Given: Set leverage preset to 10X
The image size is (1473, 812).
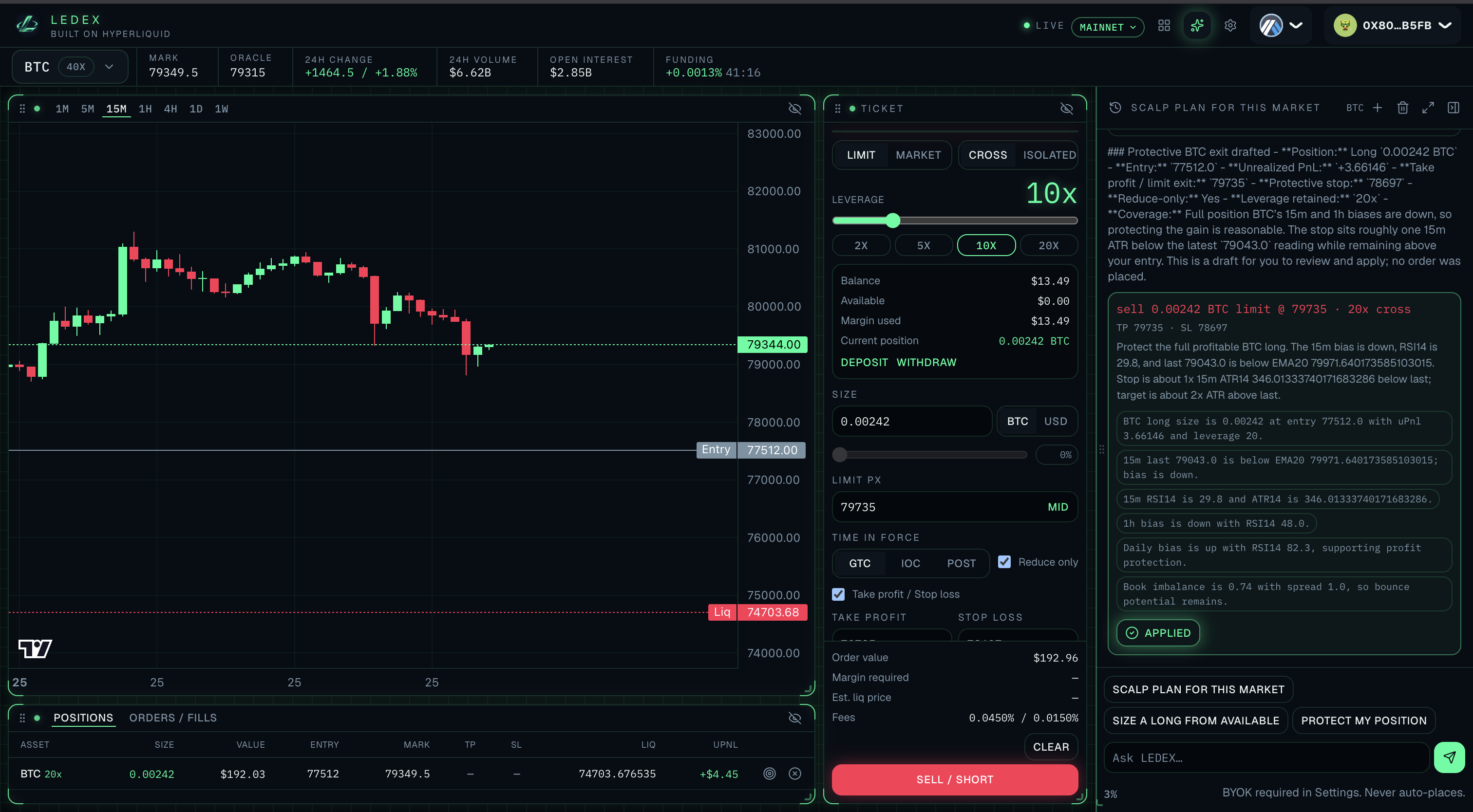Looking at the screenshot, I should 986,245.
